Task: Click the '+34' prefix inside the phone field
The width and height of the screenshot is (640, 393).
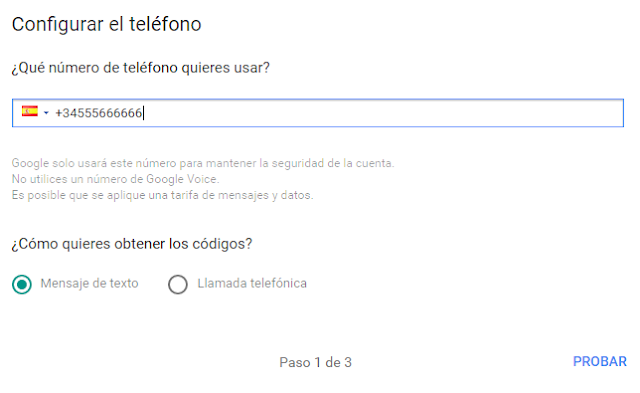Action: (x=65, y=113)
